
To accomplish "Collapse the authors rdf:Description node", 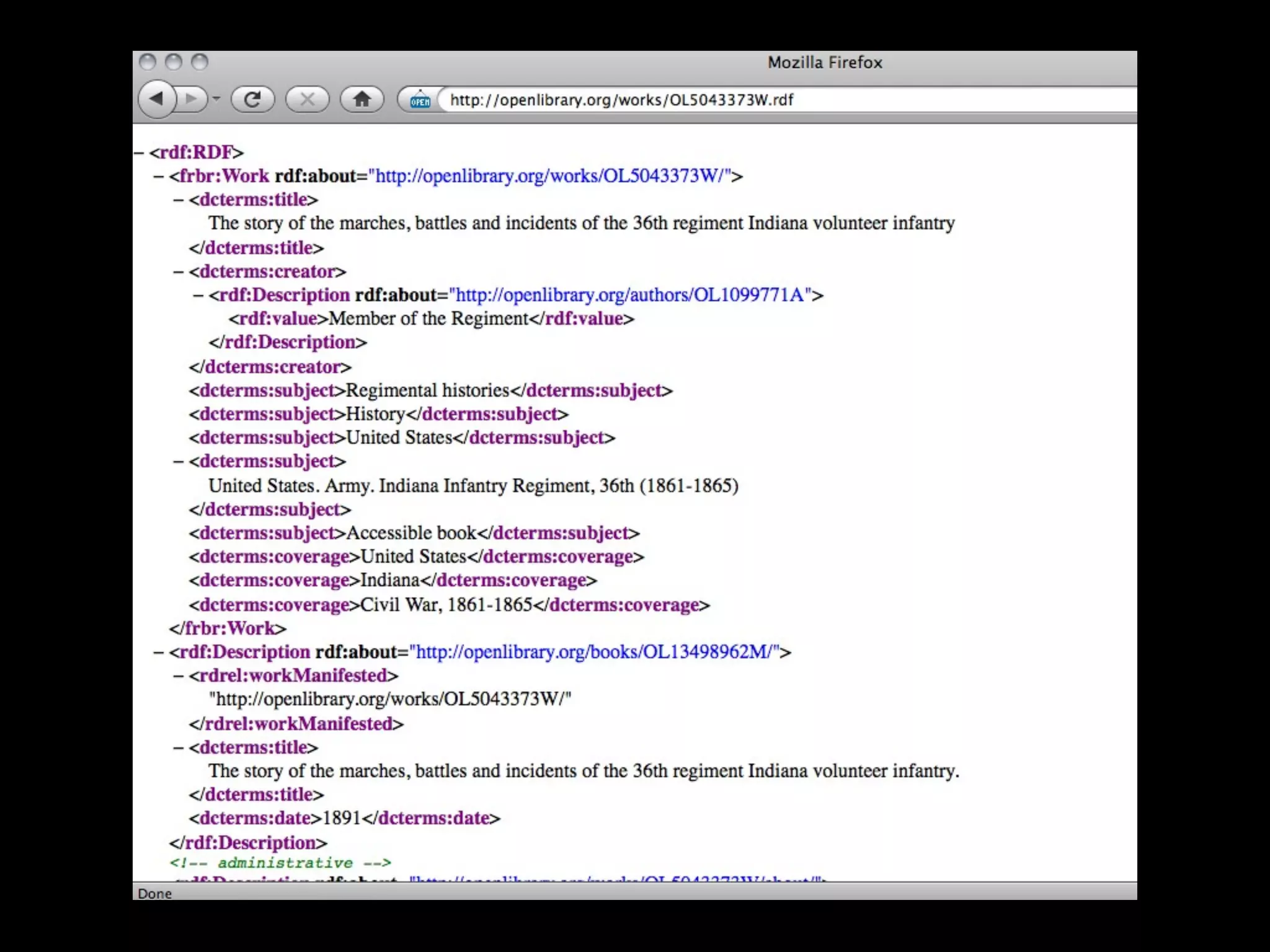I will [198, 296].
